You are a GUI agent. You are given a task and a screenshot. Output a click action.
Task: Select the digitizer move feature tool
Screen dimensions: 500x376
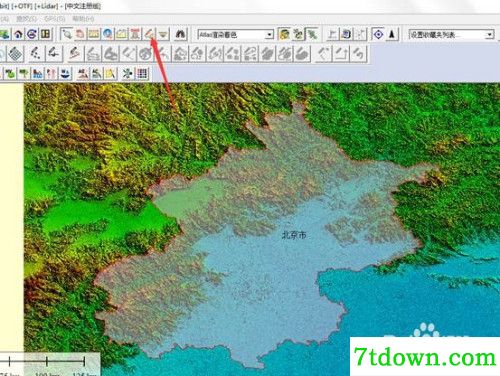click(x=54, y=54)
